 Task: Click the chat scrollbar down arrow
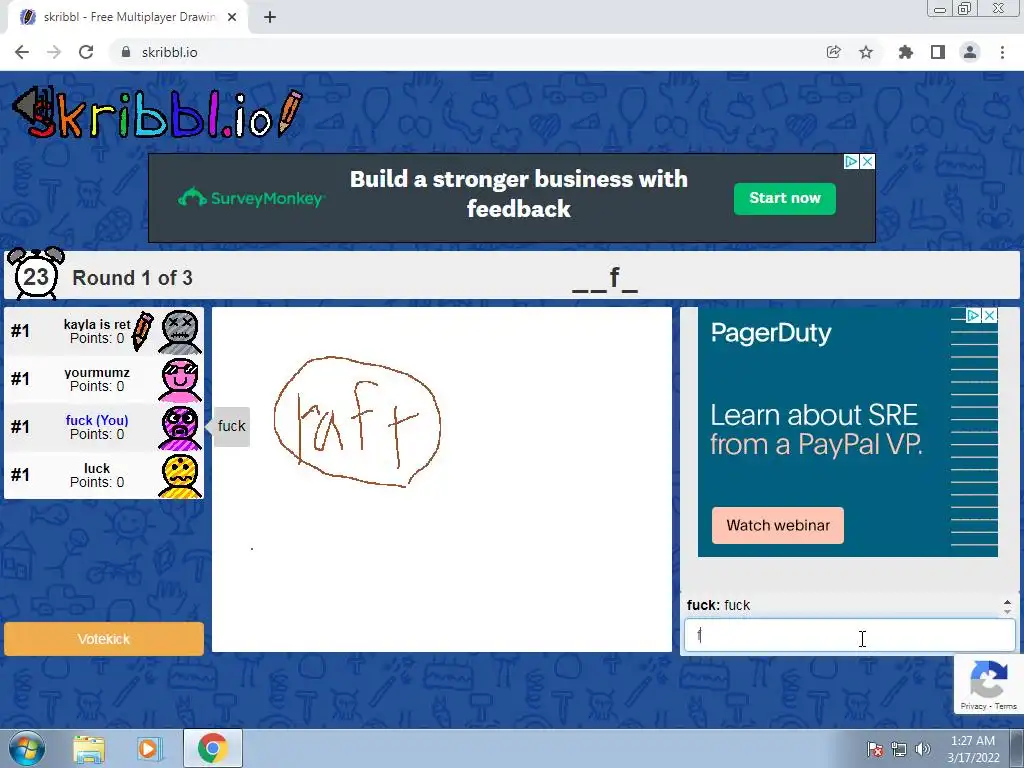(1007, 611)
